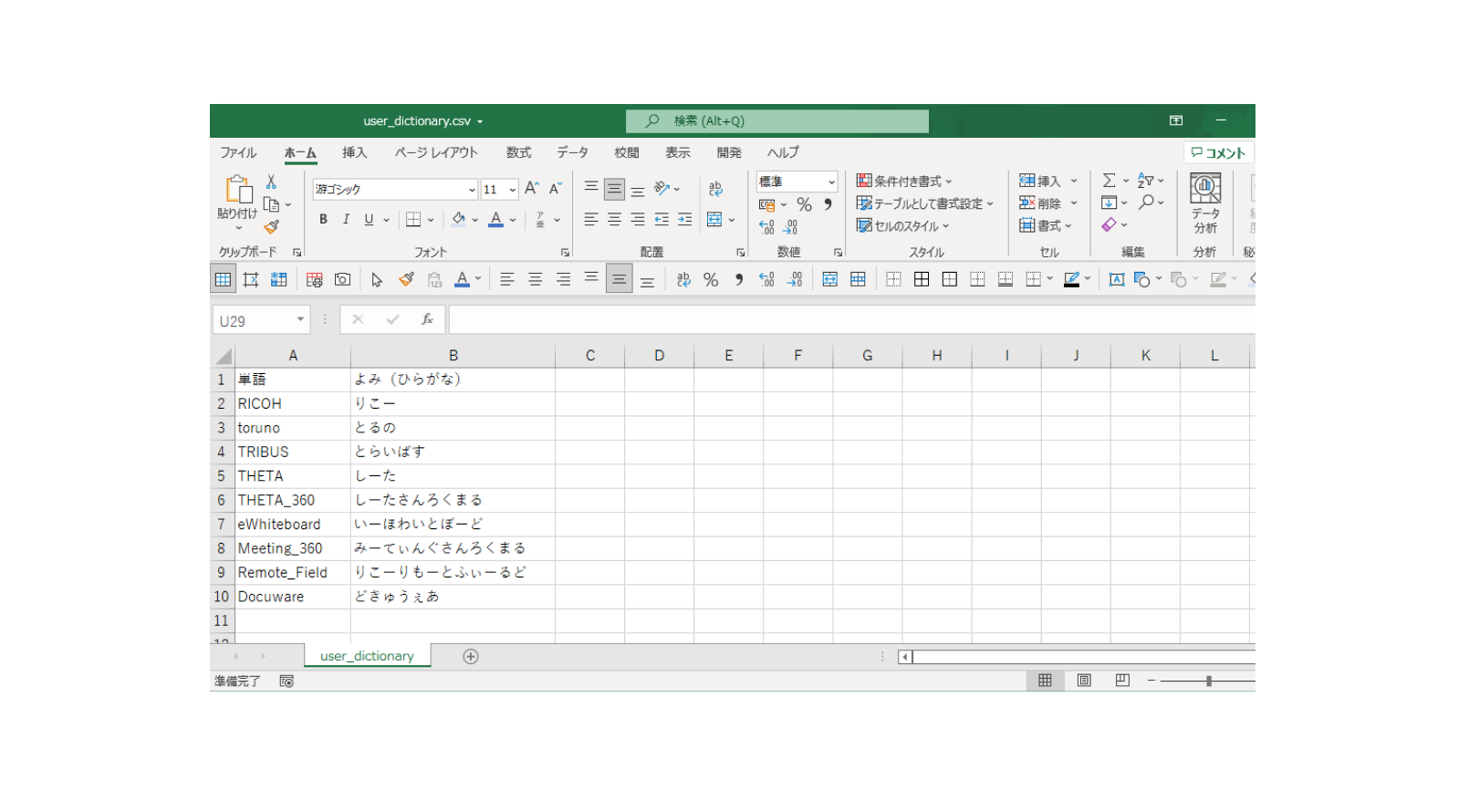Toggle Italic formatting
This screenshot has width=1469, height=812.
point(346,219)
